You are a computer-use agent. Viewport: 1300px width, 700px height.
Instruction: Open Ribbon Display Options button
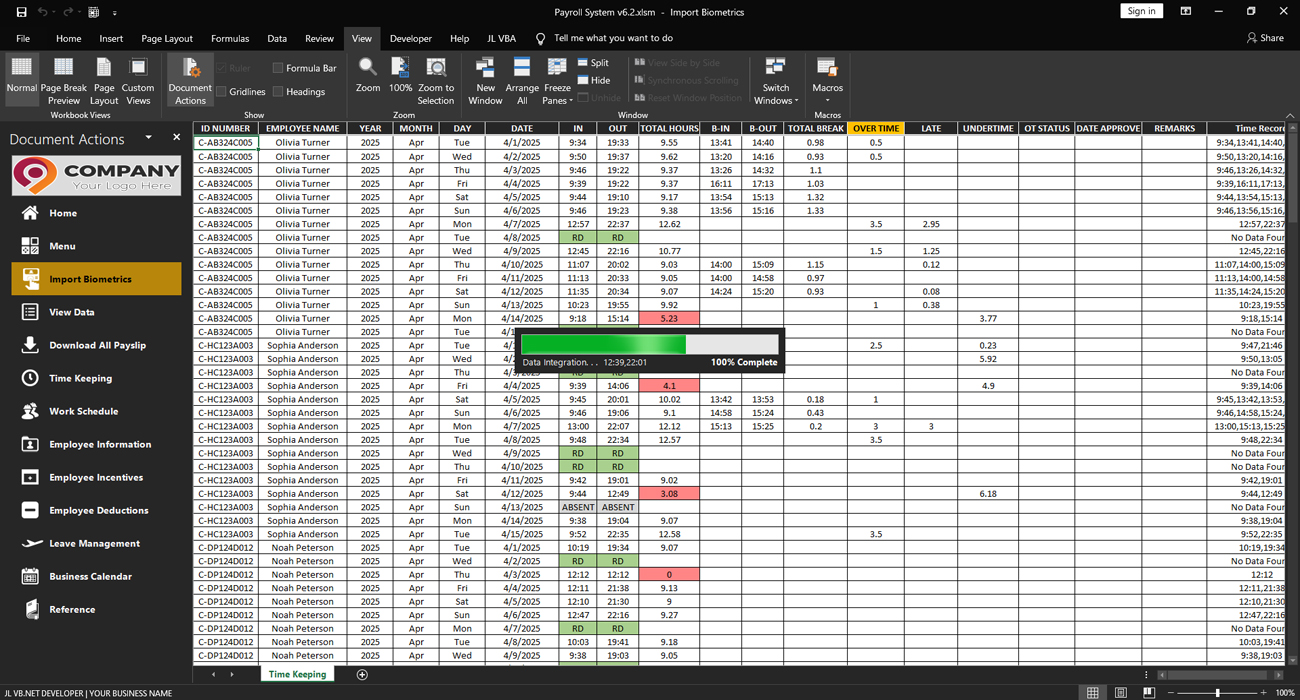coord(1185,11)
